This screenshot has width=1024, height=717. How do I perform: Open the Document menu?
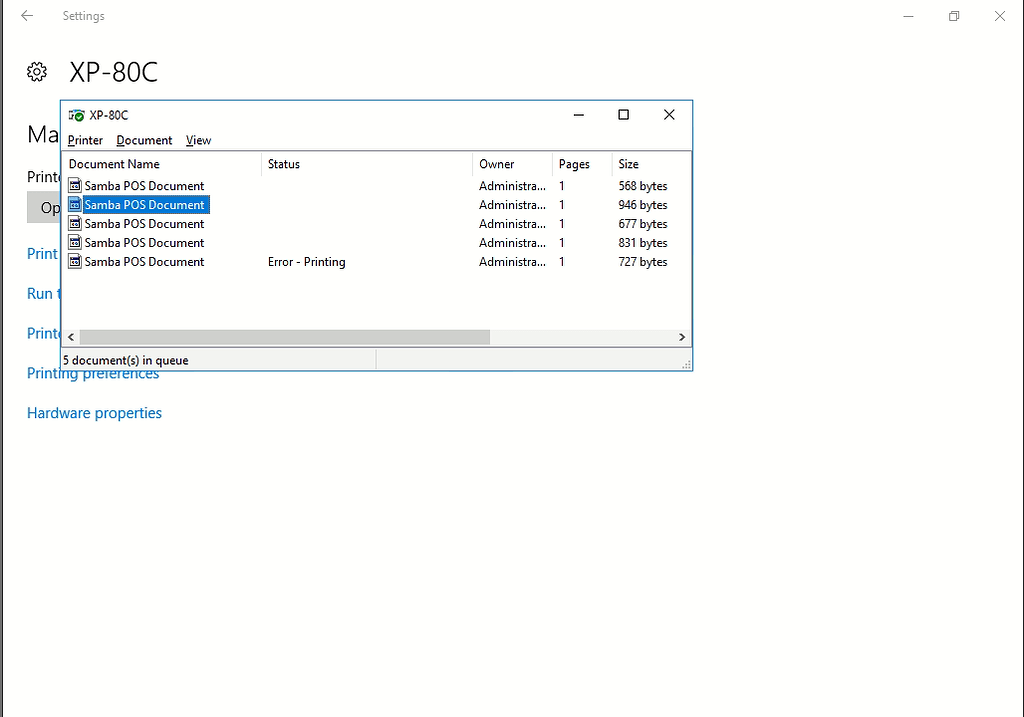click(144, 140)
